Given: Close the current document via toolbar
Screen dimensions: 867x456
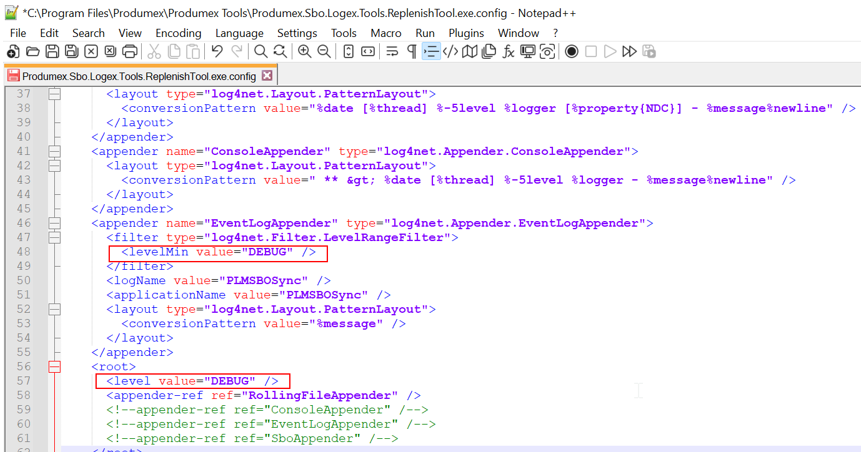Looking at the screenshot, I should [91, 52].
